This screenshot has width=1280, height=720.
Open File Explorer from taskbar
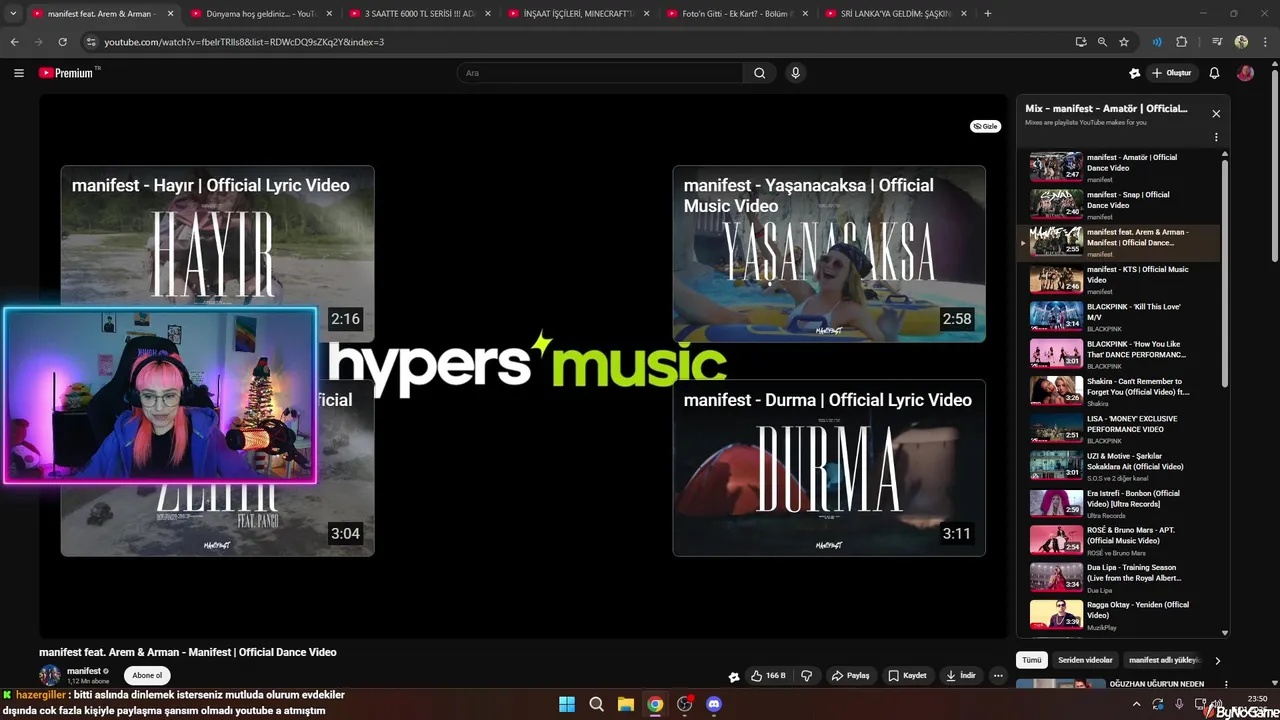pyautogui.click(x=625, y=704)
